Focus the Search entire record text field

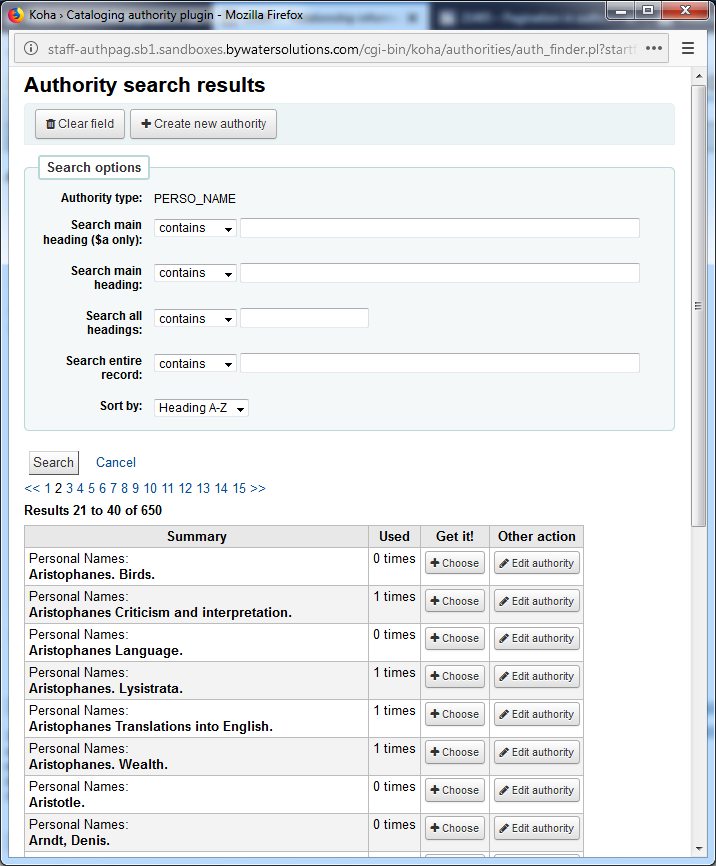[439, 363]
